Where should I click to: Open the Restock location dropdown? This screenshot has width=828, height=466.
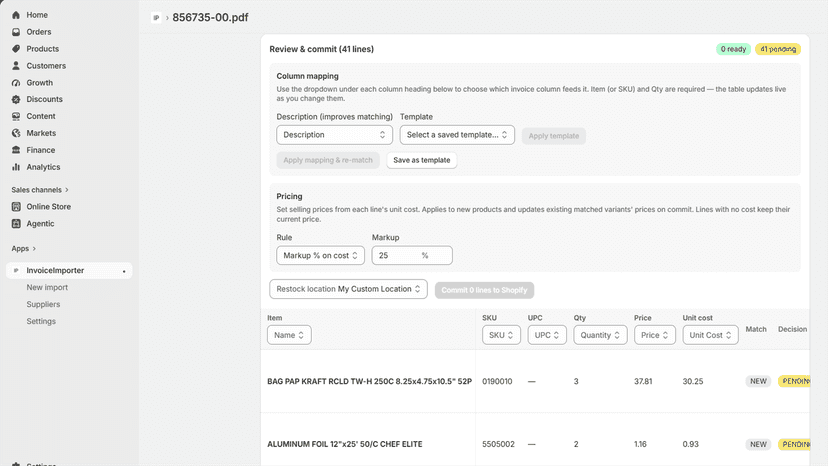[x=348, y=289]
